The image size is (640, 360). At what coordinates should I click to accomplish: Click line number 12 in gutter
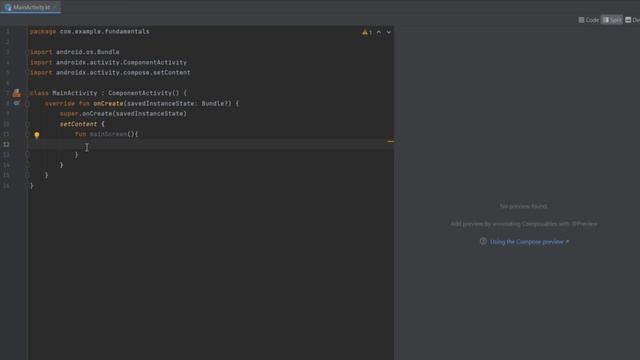click(x=6, y=144)
